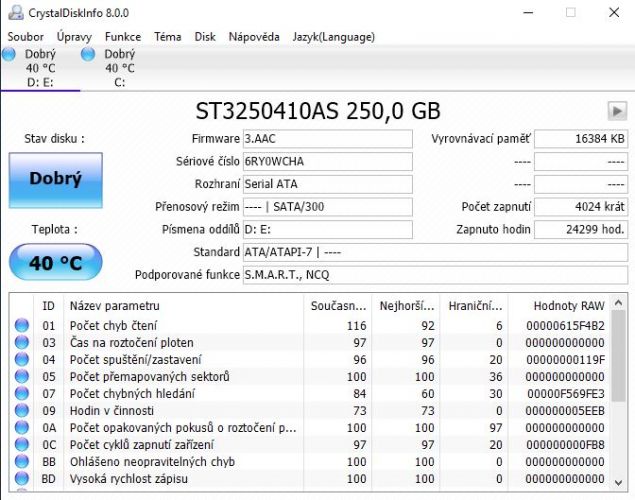Open the Nápověda menu
Image resolution: width=635 pixels, height=500 pixels.
tap(254, 37)
